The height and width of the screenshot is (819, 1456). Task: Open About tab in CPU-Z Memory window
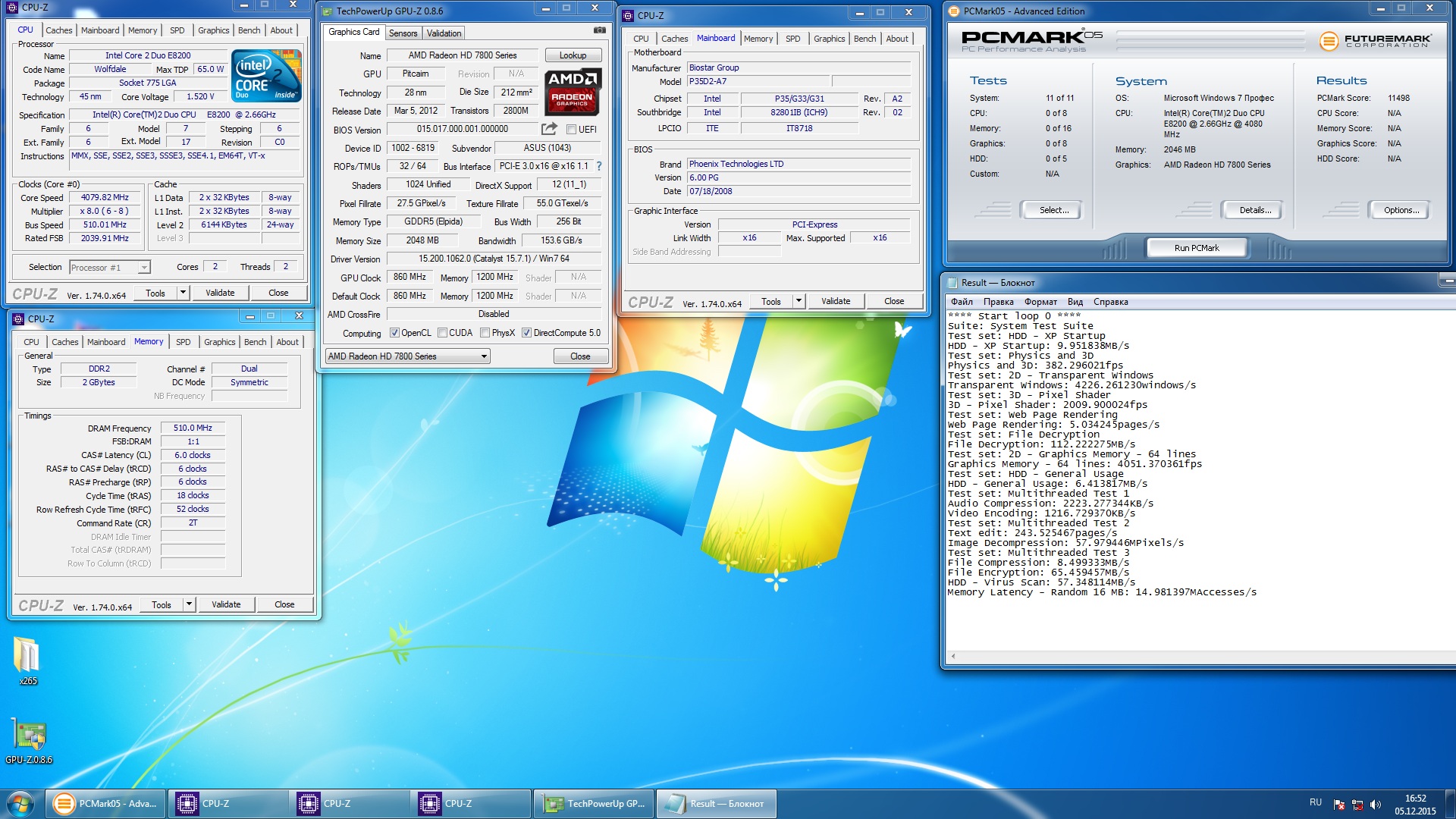[x=287, y=342]
